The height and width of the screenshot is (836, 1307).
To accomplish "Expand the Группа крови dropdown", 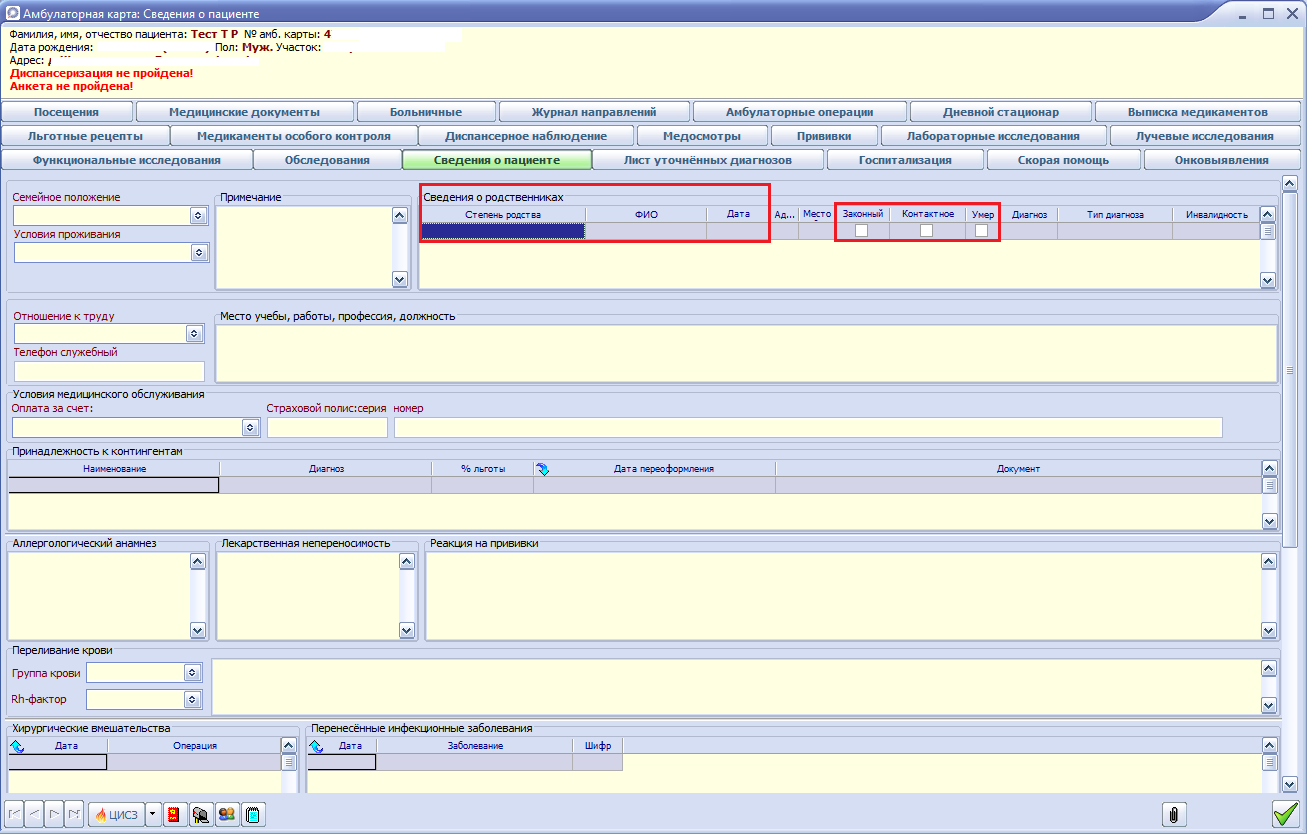I will [x=191, y=673].
